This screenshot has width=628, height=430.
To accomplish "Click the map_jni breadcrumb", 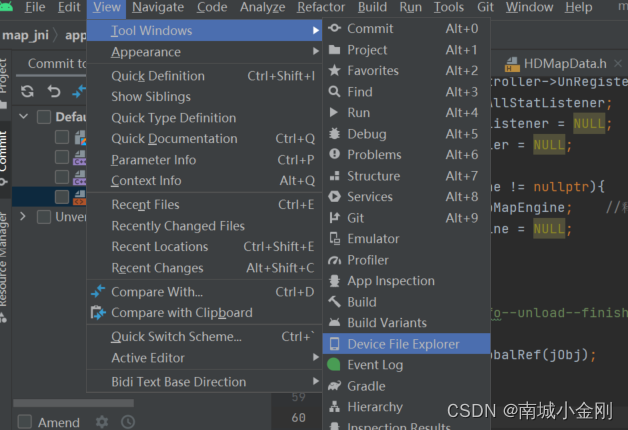I will pos(25,35).
